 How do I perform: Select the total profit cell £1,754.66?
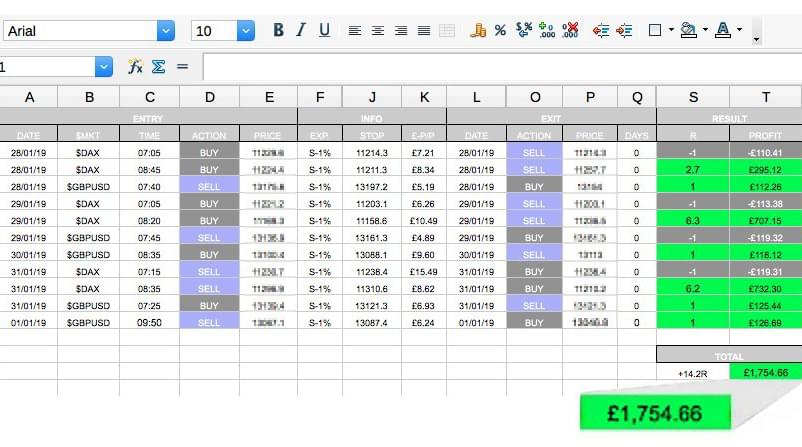pos(765,372)
